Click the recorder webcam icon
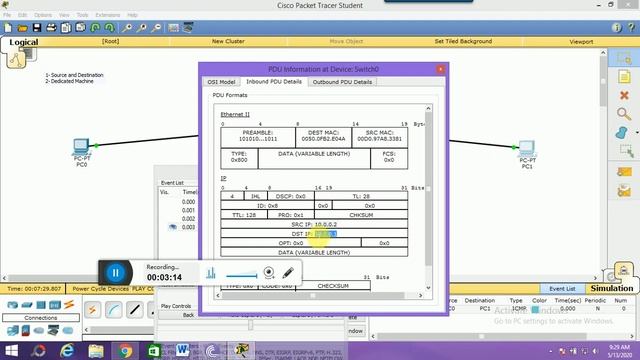640x360 pixels. 269,273
